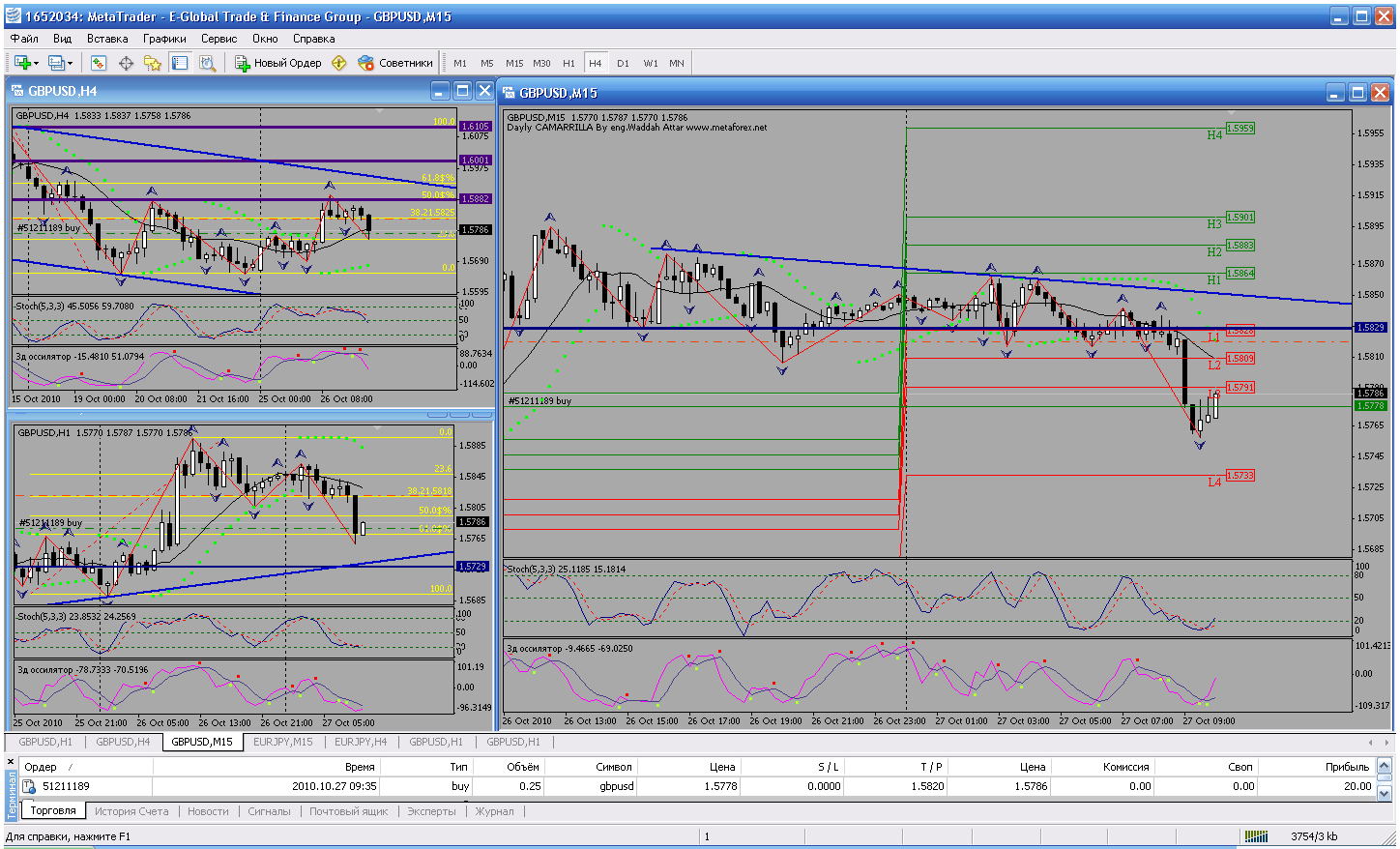Click the order icon next to 51211189
This screenshot has height=849, width=1400.
point(30,786)
